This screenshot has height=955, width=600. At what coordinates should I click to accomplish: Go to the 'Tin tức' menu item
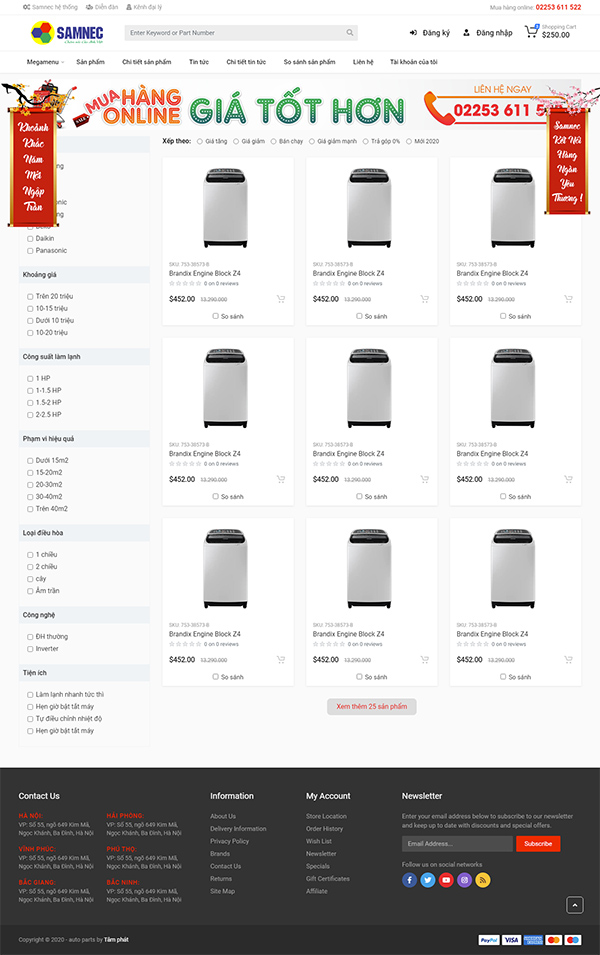198,62
